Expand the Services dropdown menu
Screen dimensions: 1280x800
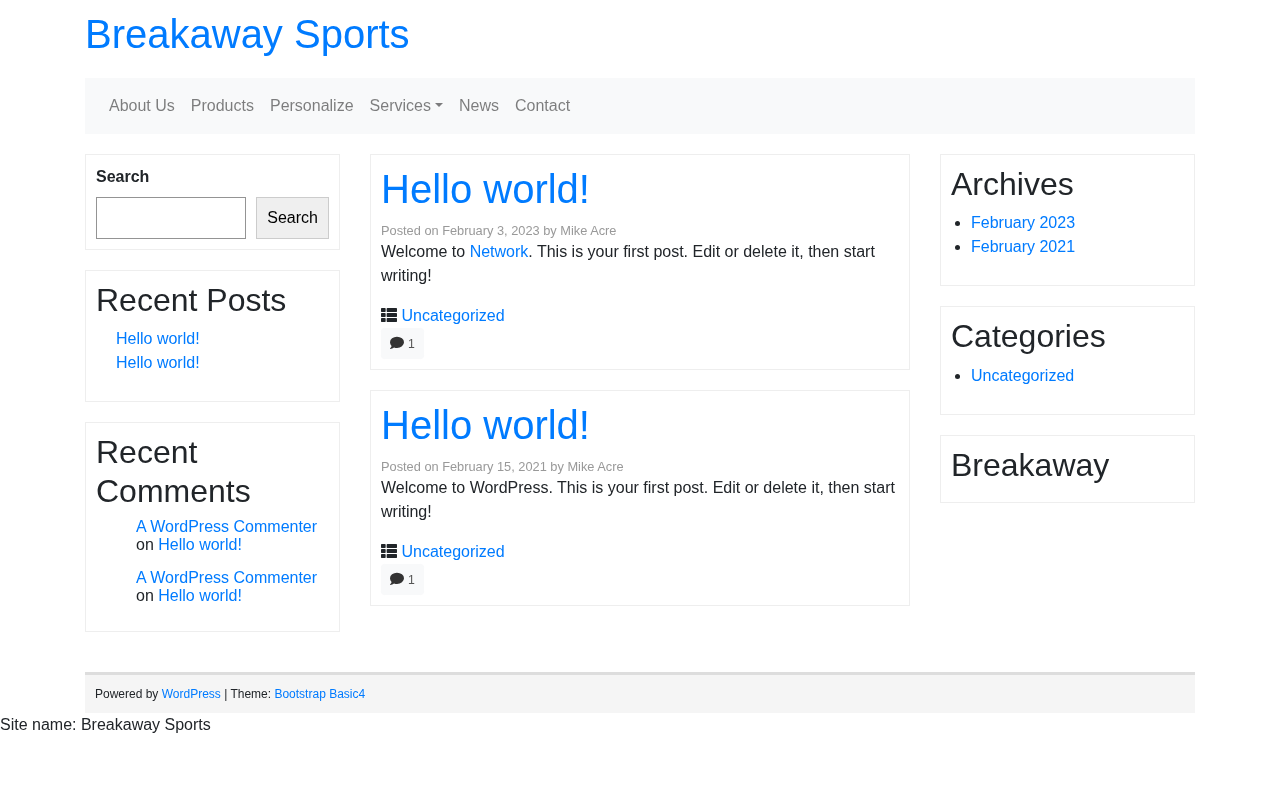point(406,106)
